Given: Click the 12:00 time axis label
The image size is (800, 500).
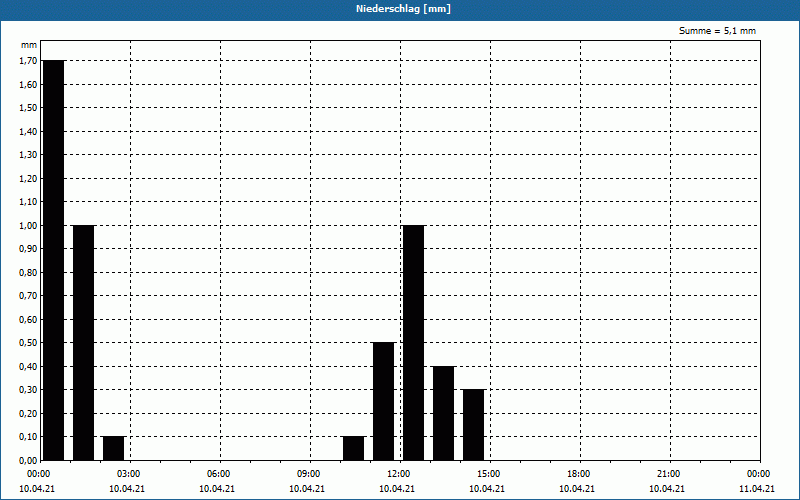Looking at the screenshot, I should click(x=398, y=474).
